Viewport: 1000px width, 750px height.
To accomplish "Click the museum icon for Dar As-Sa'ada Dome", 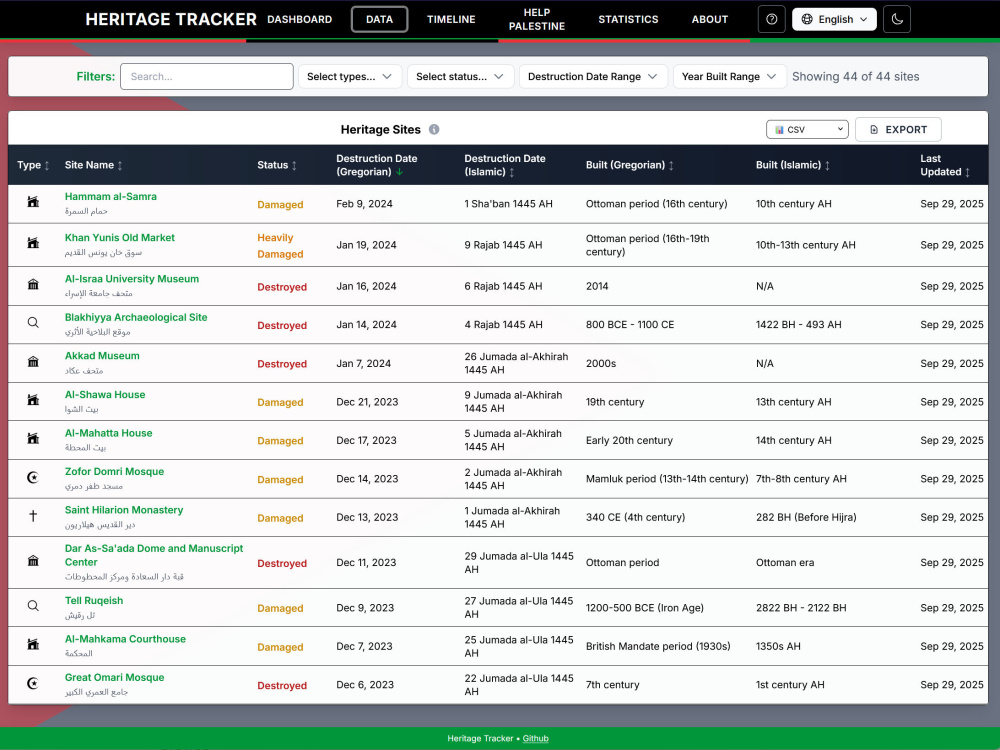I will point(33,561).
